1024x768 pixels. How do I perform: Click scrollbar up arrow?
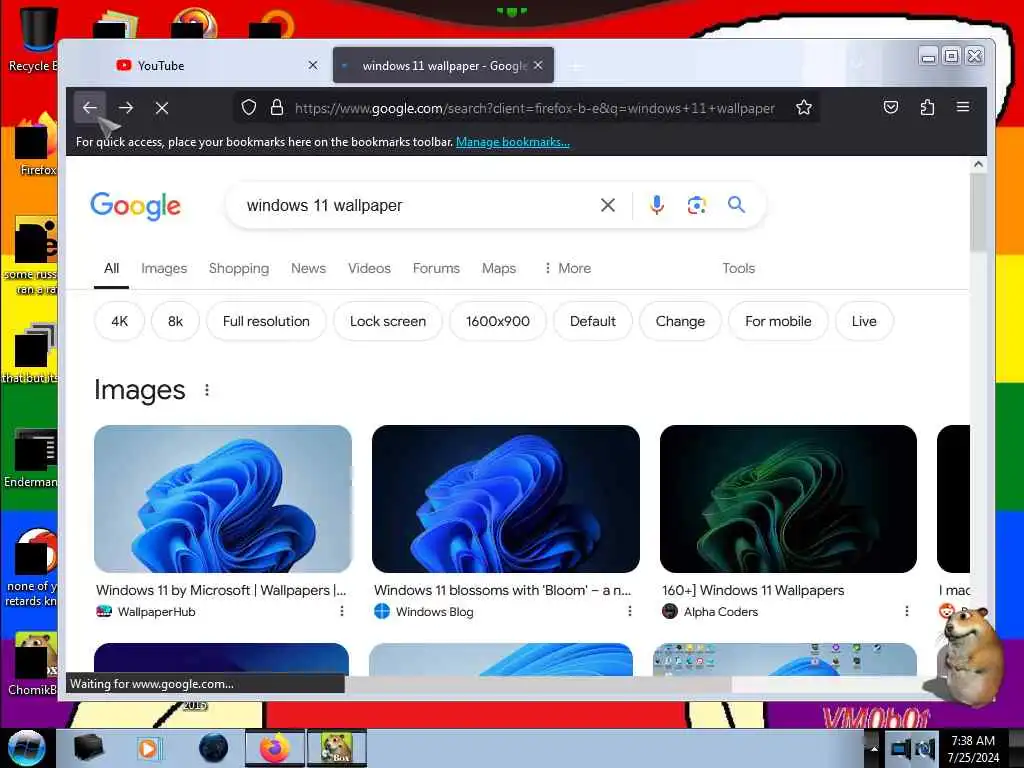pyautogui.click(x=978, y=164)
